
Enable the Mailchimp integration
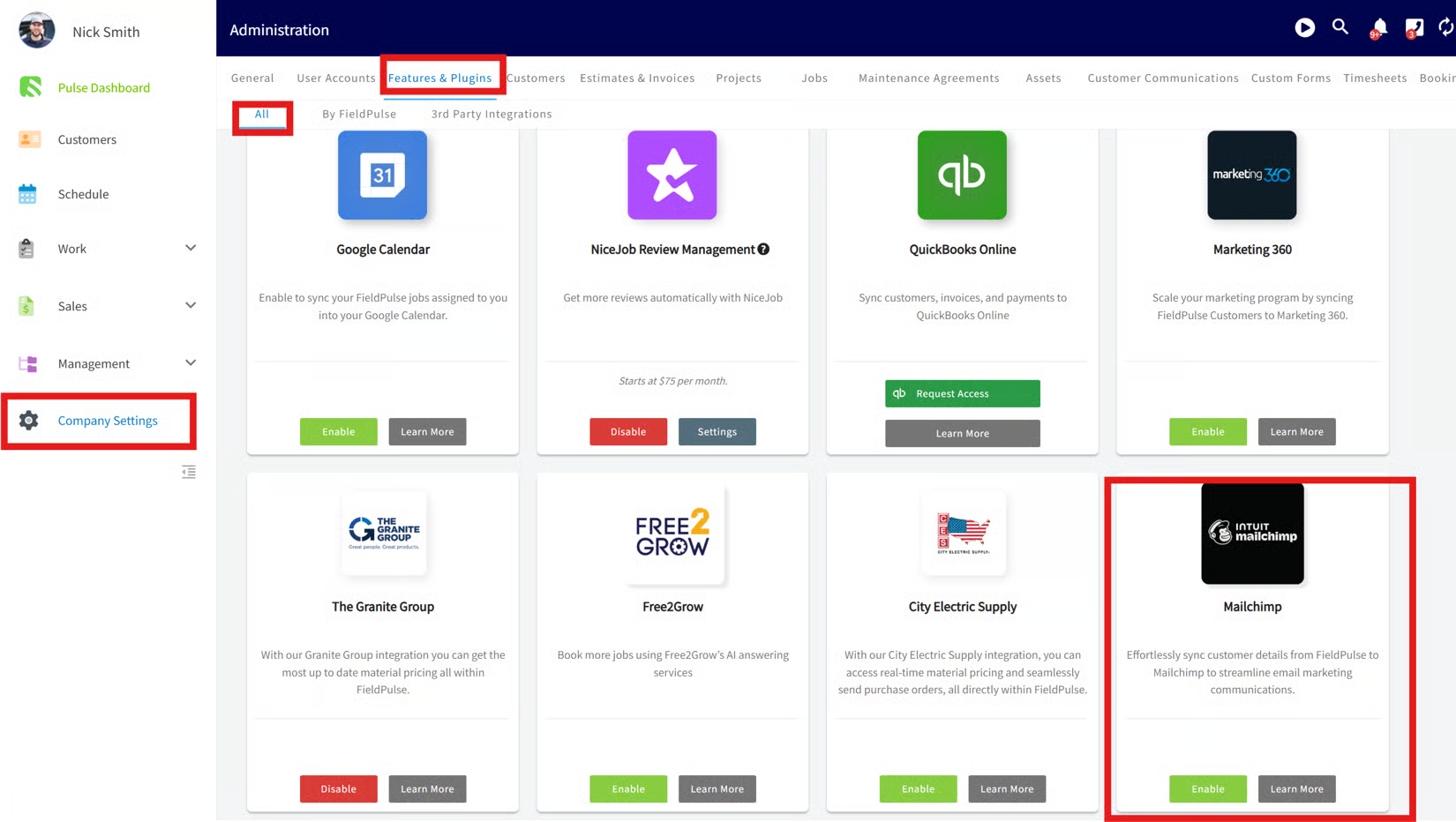(1208, 788)
